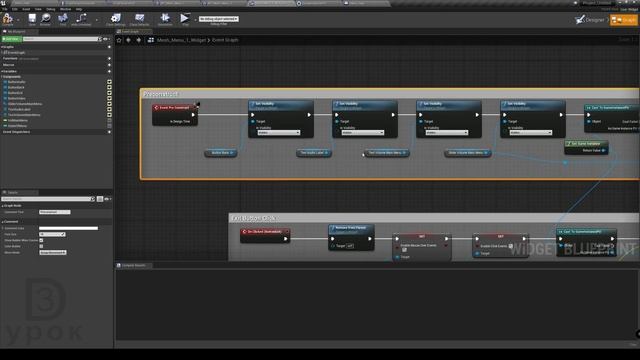
Task: Toggle the Hide Unrelated toolbar icon
Action: 81,19
